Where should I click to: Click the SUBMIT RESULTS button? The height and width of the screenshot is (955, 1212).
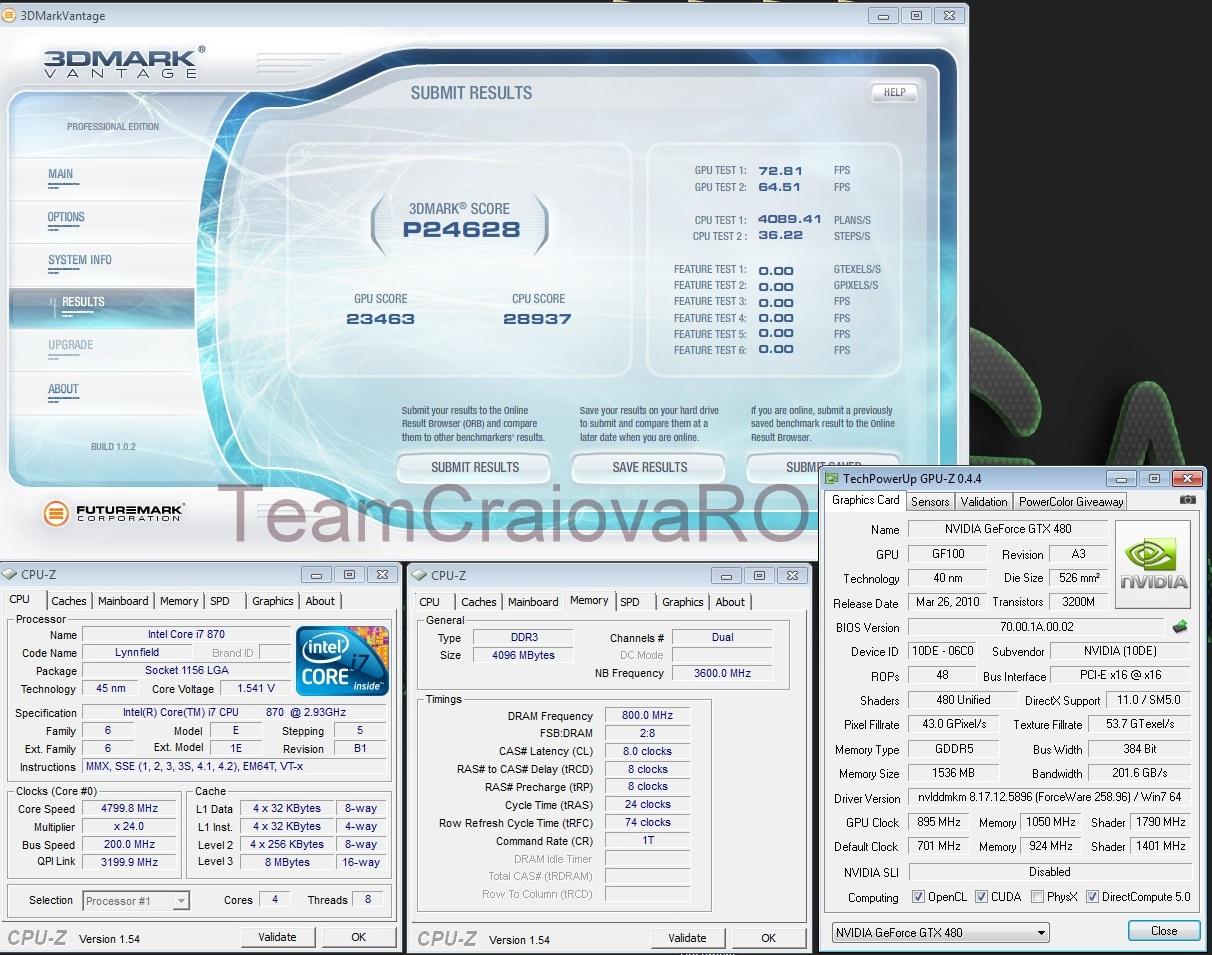[475, 467]
